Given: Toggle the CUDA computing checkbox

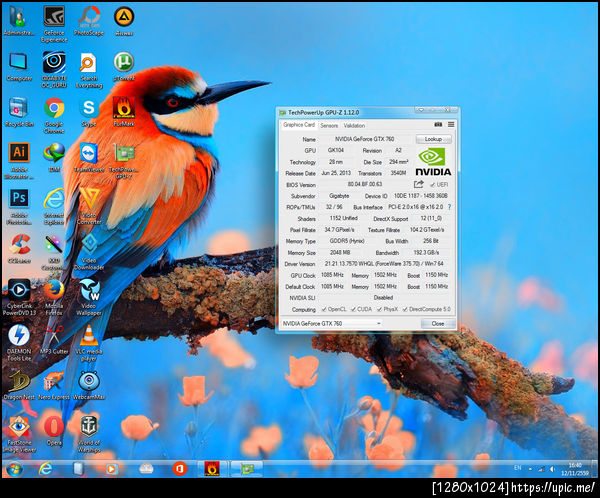Looking at the screenshot, I should 353,309.
